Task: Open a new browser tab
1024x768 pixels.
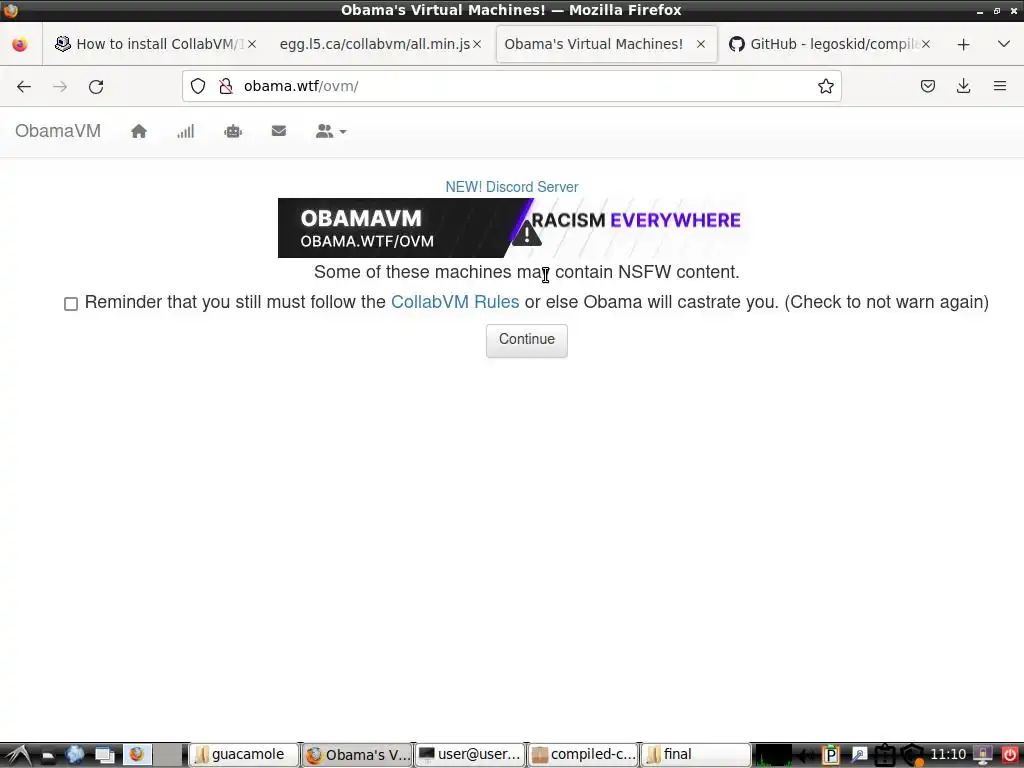Action: point(963,44)
